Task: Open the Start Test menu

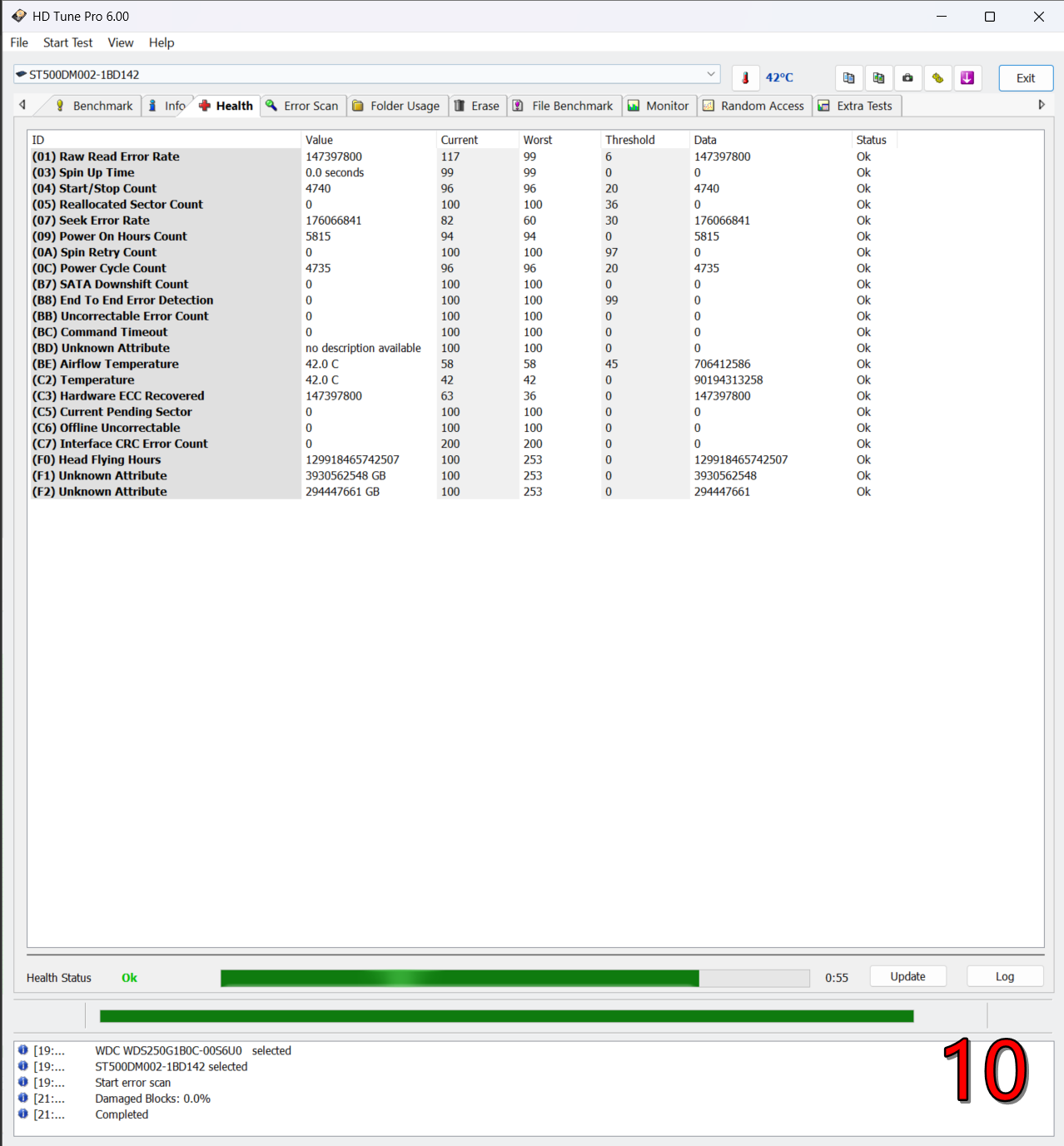Action: [67, 42]
